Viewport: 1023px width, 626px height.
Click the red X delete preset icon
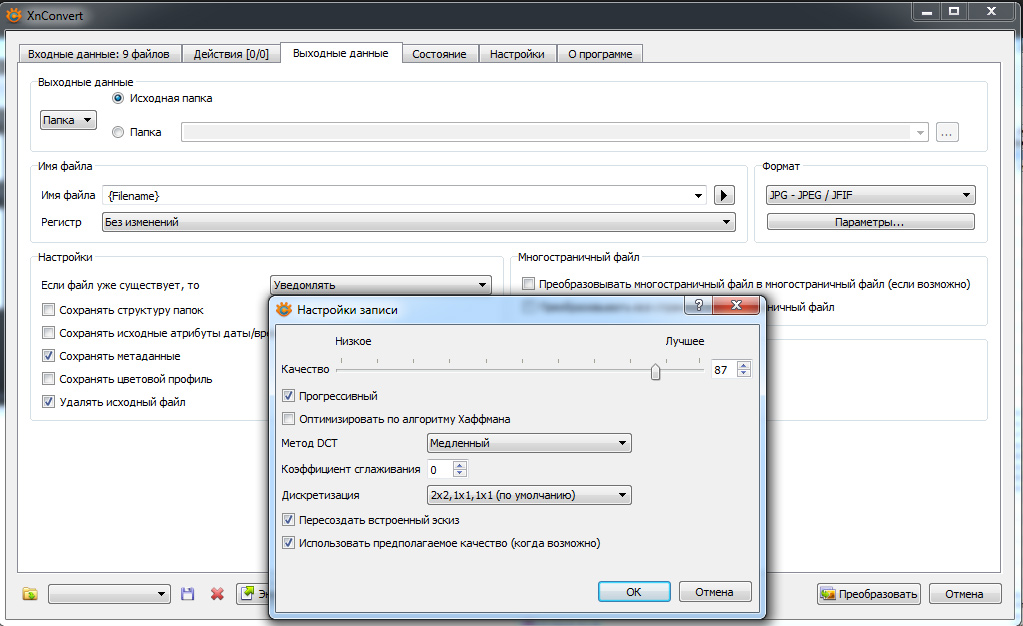click(217, 594)
